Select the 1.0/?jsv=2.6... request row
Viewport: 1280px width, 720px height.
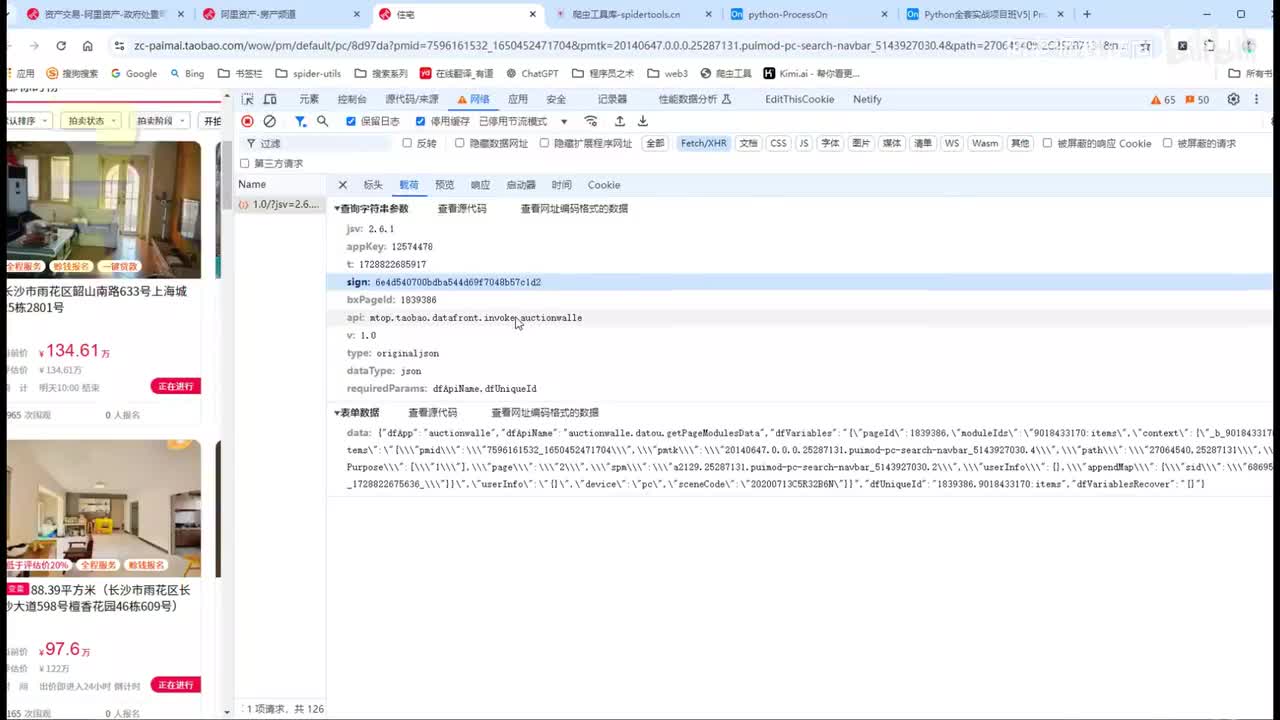tap(279, 204)
